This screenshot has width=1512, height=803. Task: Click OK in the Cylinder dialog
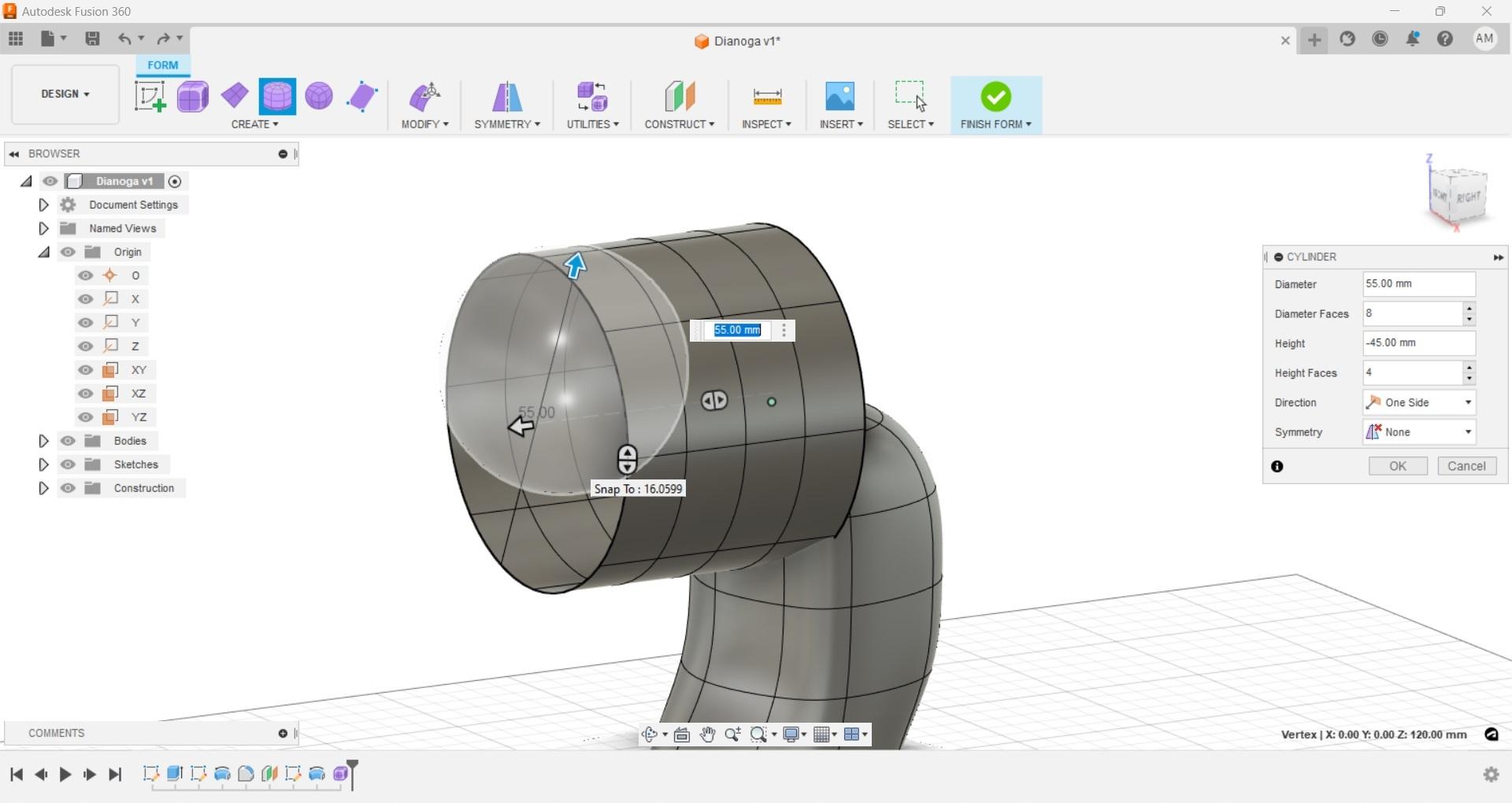tap(1397, 466)
